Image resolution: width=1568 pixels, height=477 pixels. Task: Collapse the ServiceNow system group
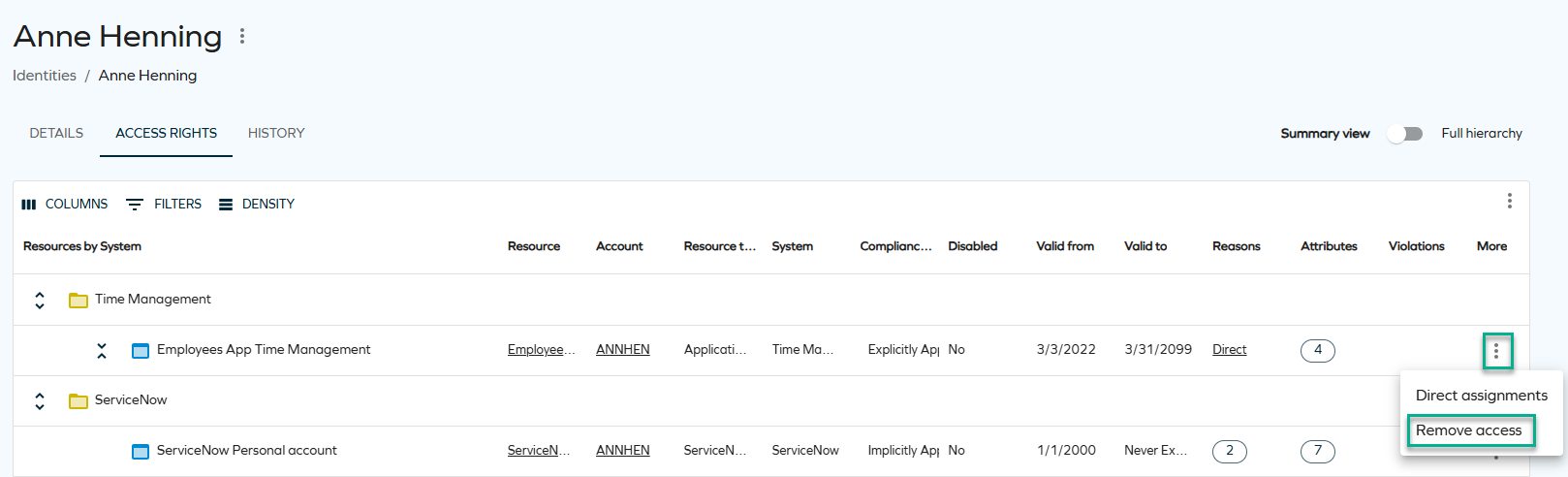click(40, 400)
